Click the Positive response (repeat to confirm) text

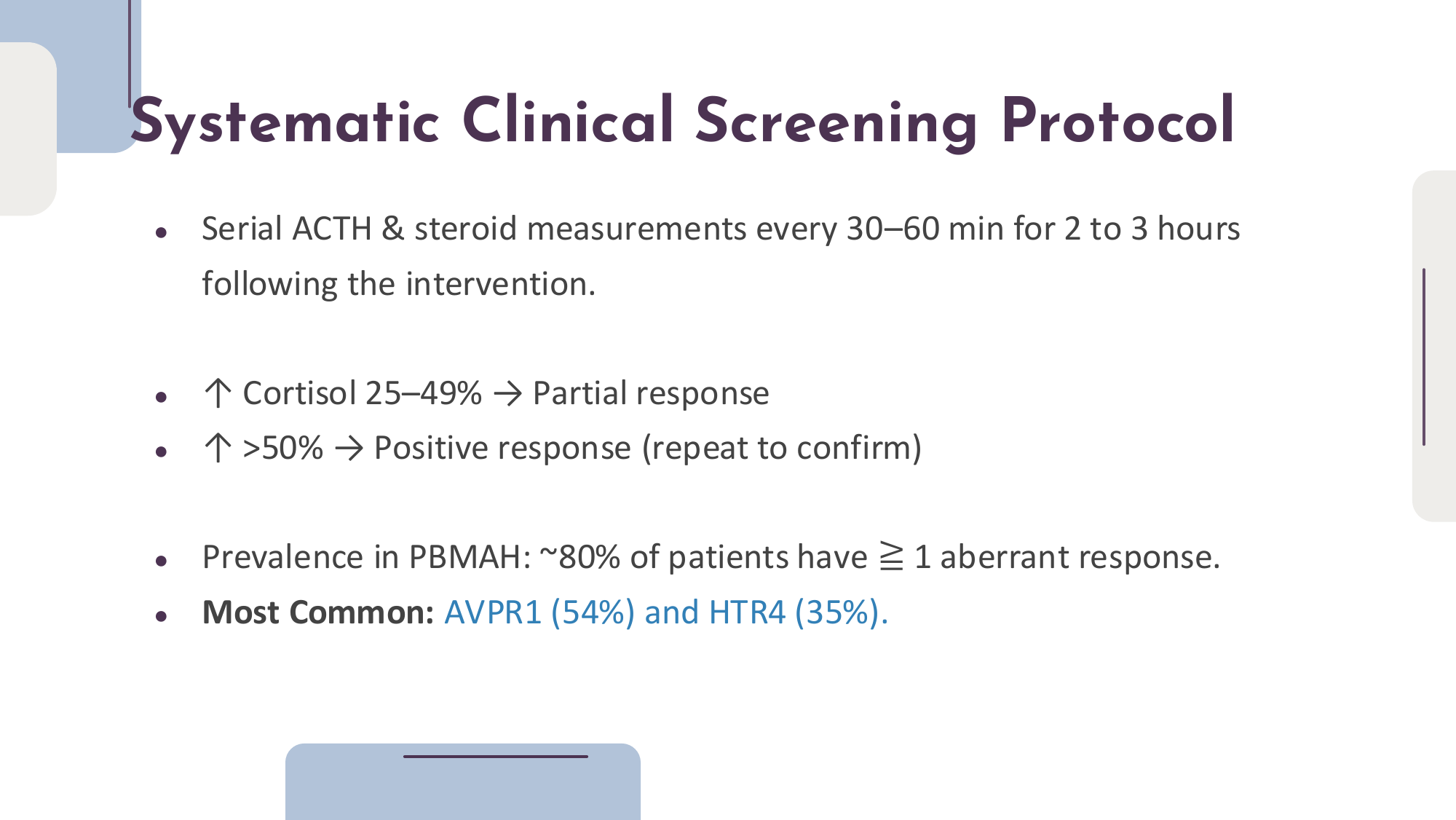(647, 448)
